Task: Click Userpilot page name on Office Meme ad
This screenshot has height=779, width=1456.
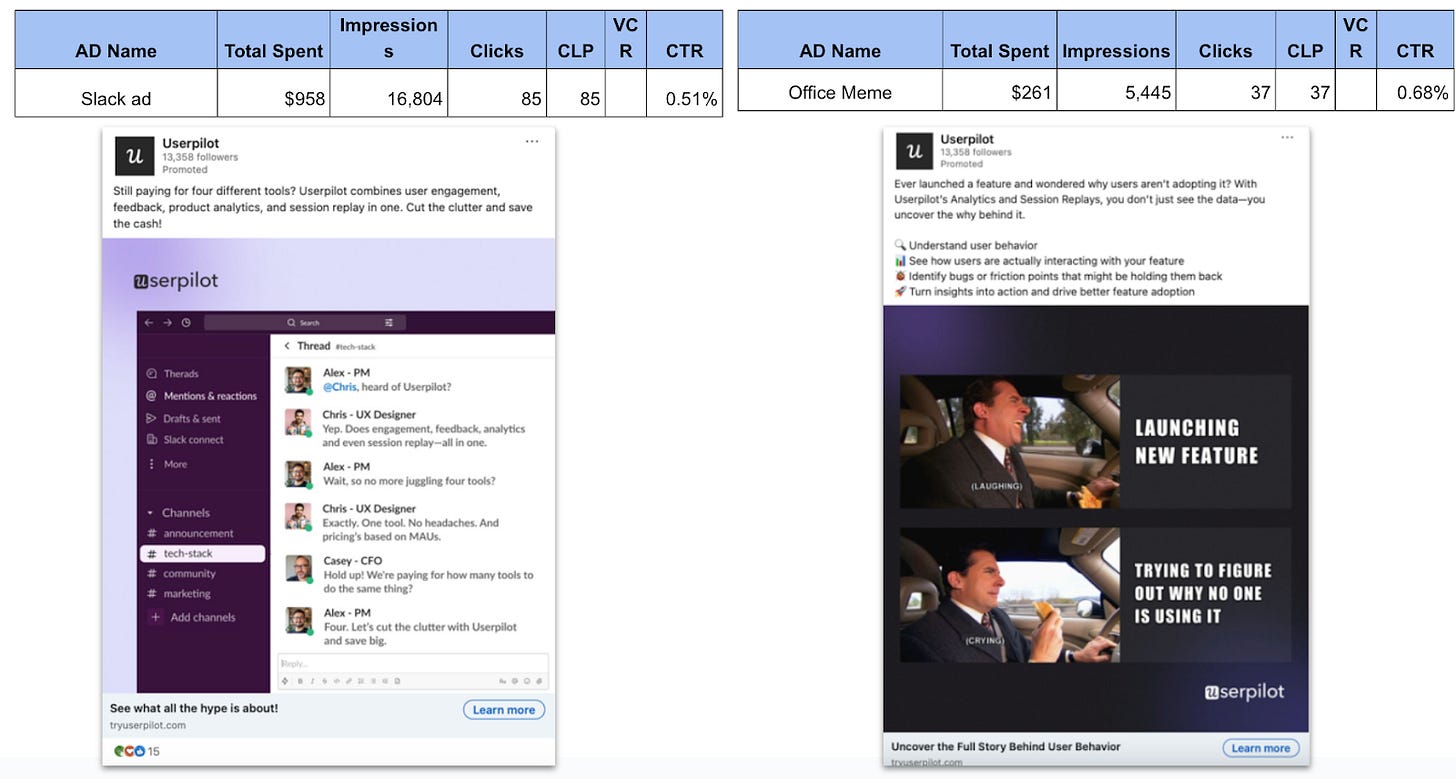Action: (968, 139)
